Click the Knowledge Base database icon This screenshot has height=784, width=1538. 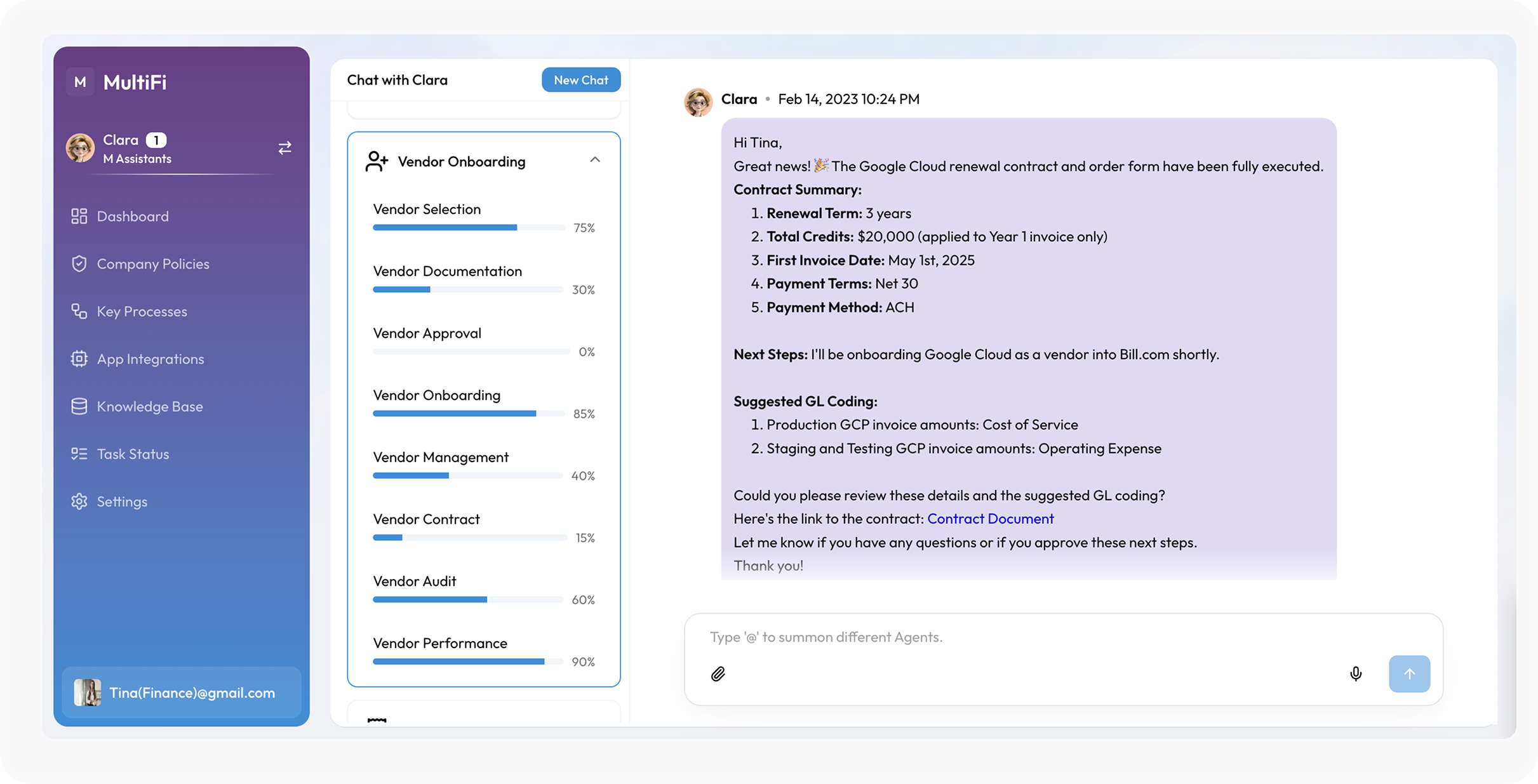pyautogui.click(x=79, y=406)
